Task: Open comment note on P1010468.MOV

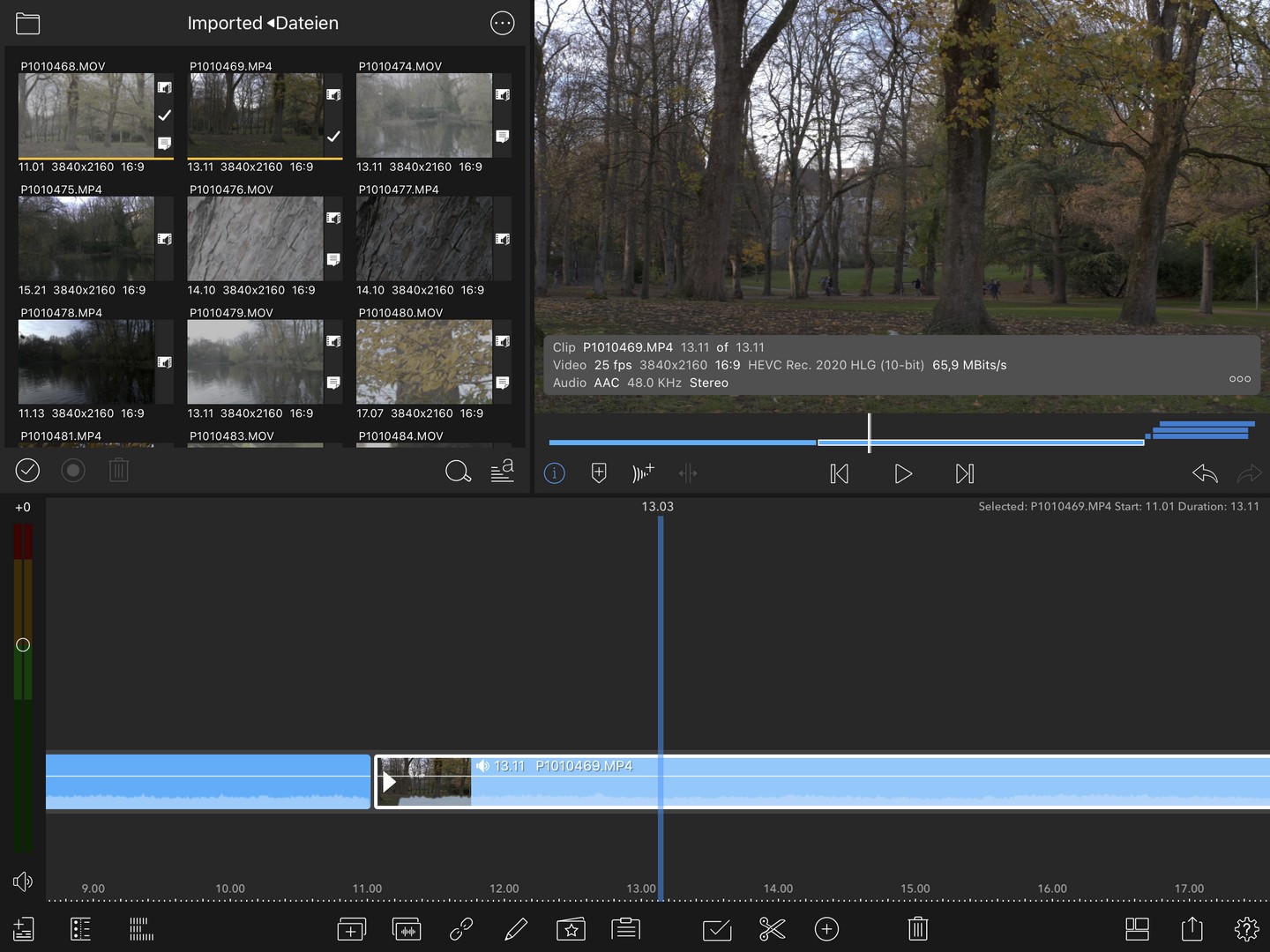Action: click(164, 143)
